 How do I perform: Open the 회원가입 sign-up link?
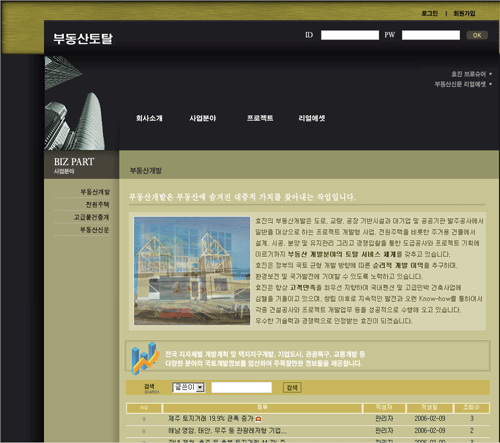click(464, 13)
